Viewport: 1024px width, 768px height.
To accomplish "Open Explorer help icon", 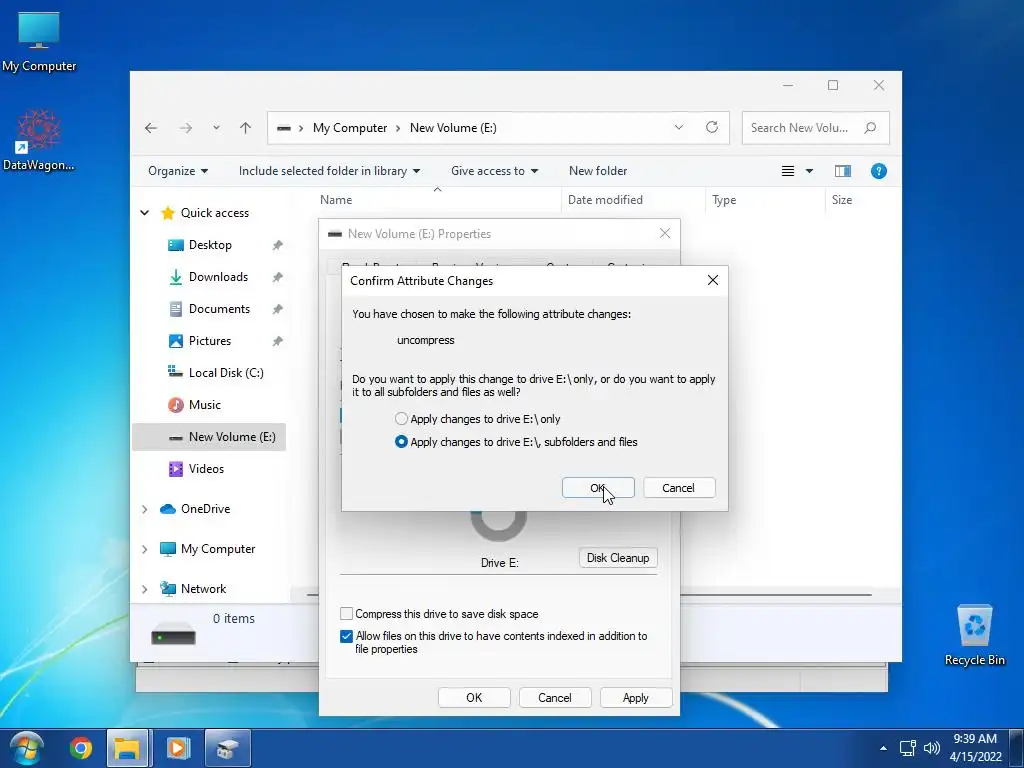I will pos(878,171).
